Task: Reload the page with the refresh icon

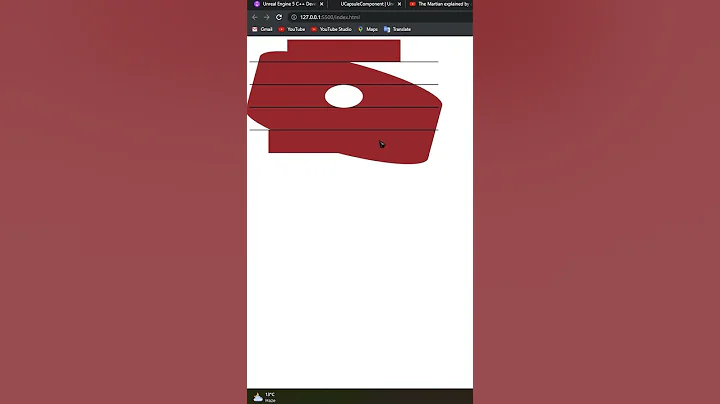Action: pyautogui.click(x=279, y=17)
